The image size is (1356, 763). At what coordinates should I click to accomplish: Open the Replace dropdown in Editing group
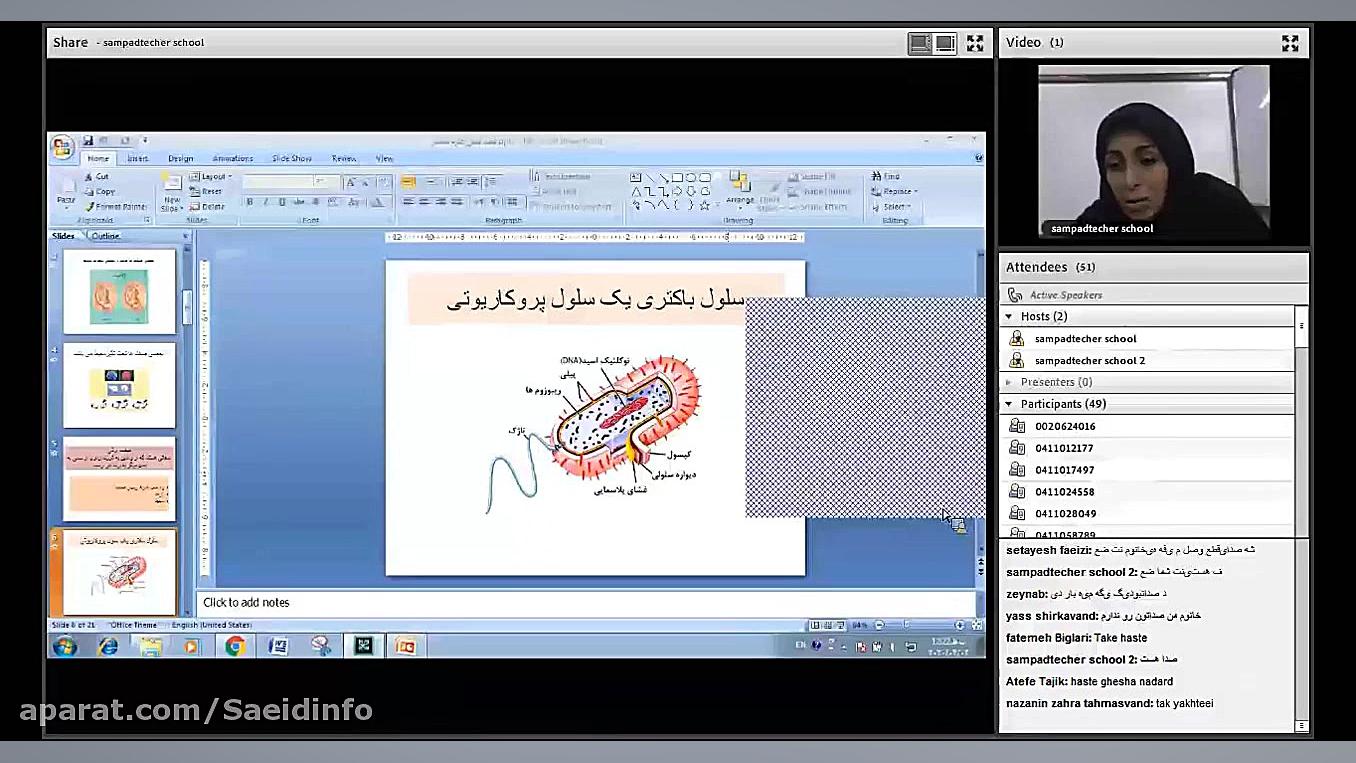894,192
